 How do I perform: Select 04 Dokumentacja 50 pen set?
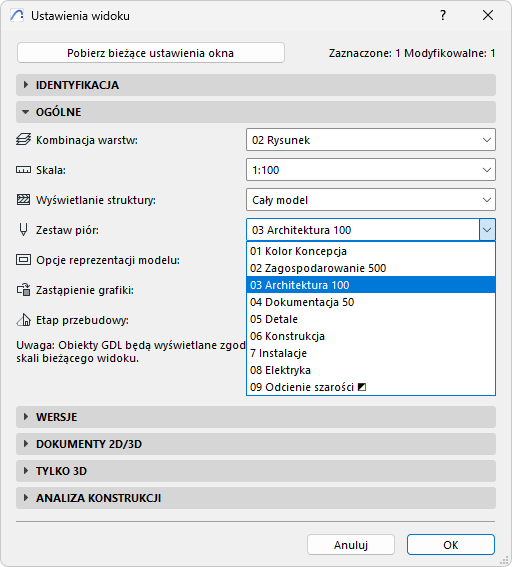coord(371,302)
